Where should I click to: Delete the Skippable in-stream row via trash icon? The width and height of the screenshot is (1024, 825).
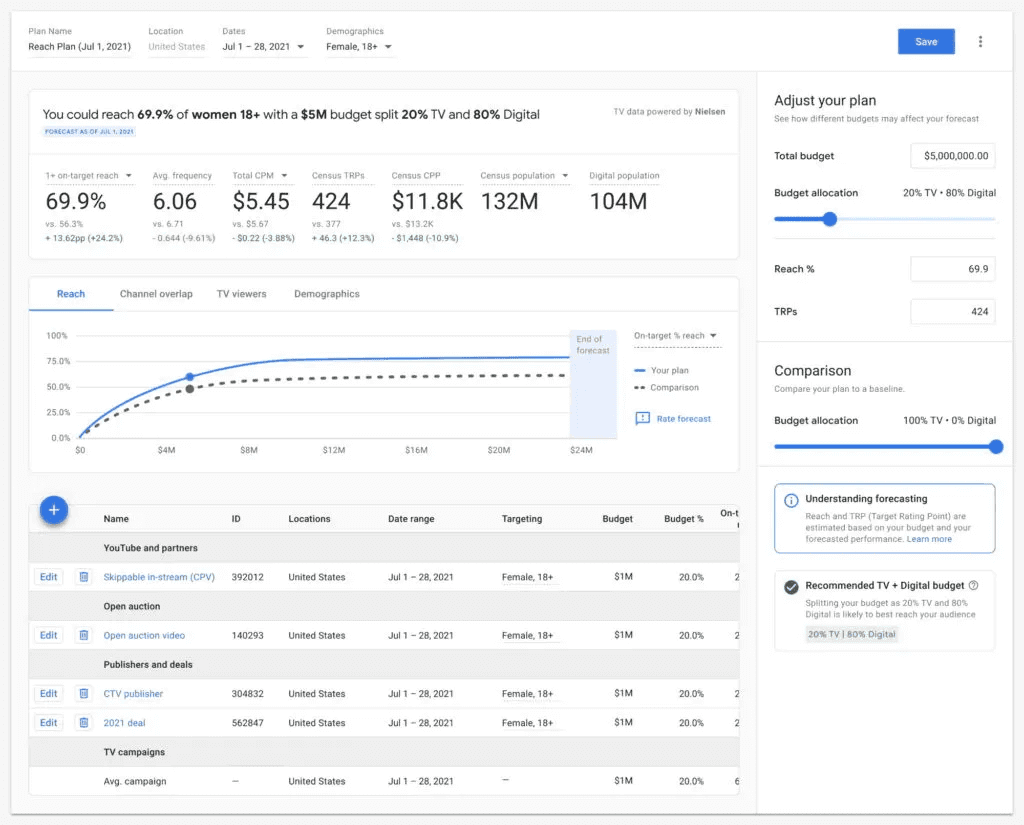[84, 577]
